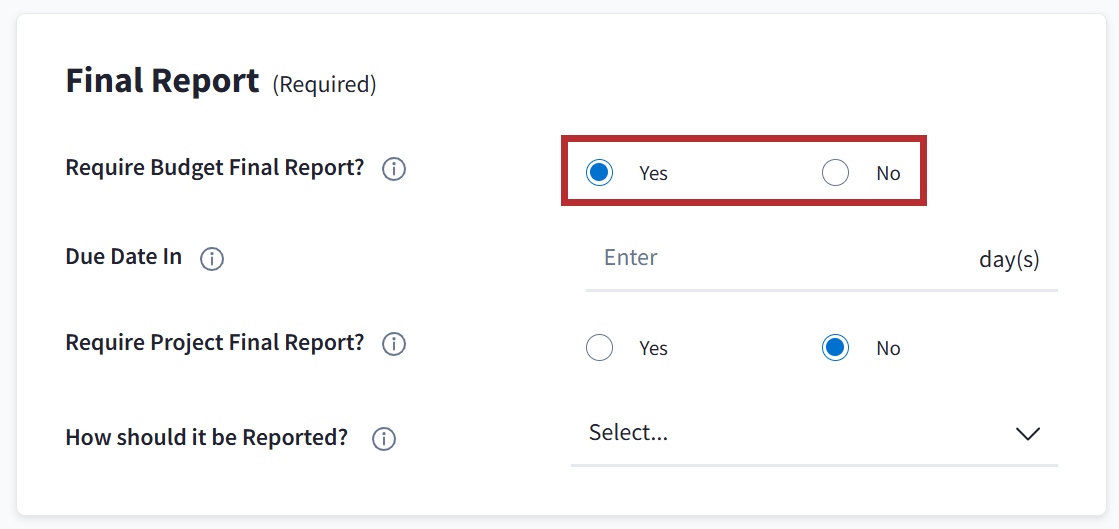The image size is (1119, 529).
Task: Click the Require Project Final Report? label
Action: [x=215, y=343]
